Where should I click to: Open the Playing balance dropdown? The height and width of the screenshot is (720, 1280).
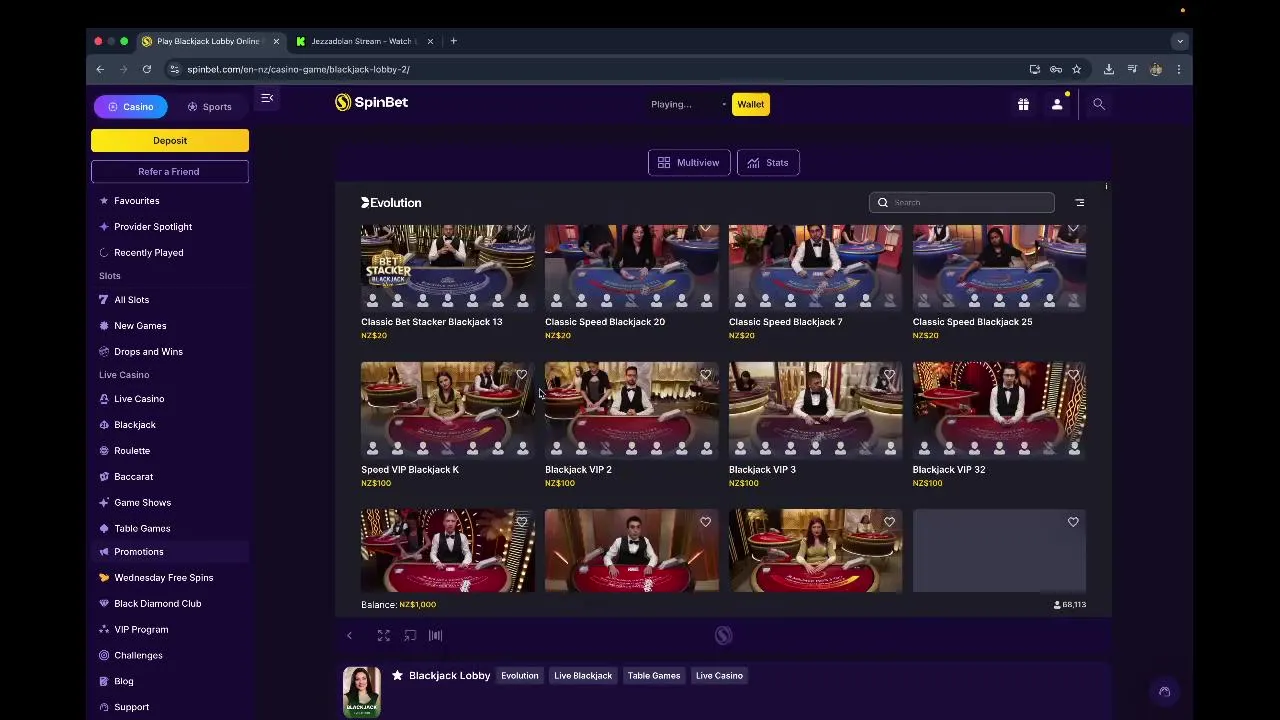[x=688, y=104]
